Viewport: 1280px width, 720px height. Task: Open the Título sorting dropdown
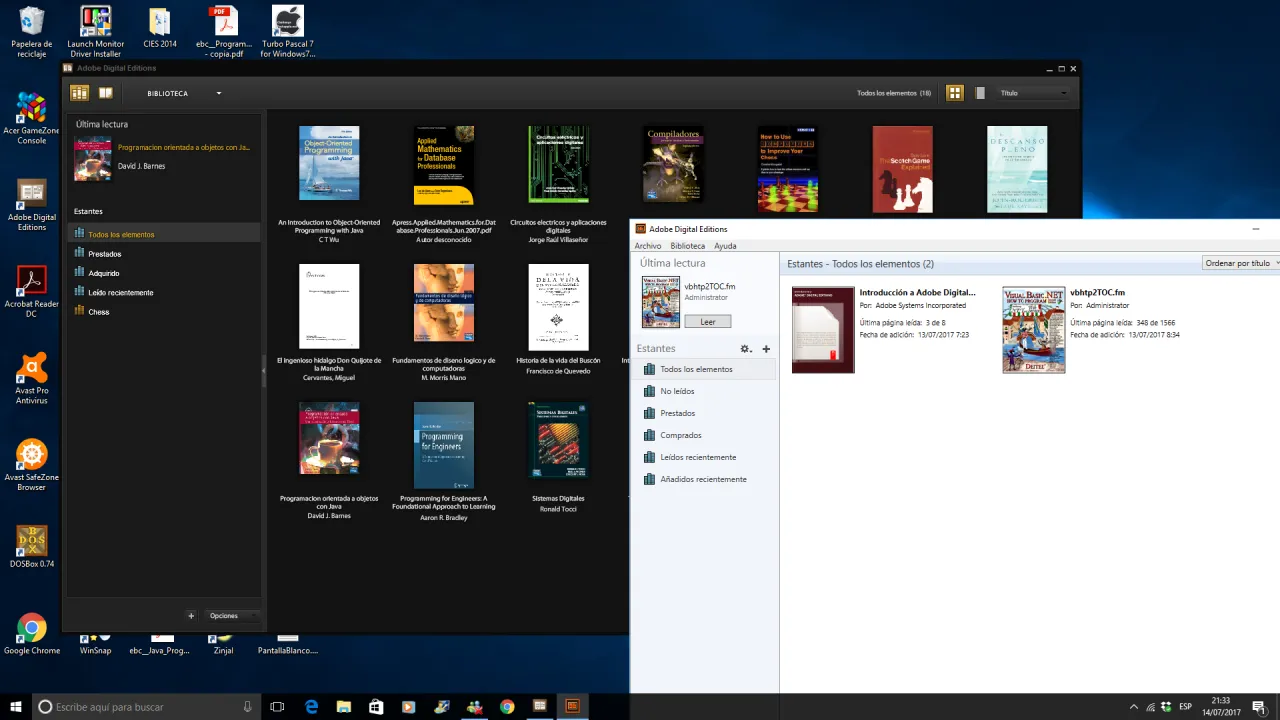point(1030,92)
